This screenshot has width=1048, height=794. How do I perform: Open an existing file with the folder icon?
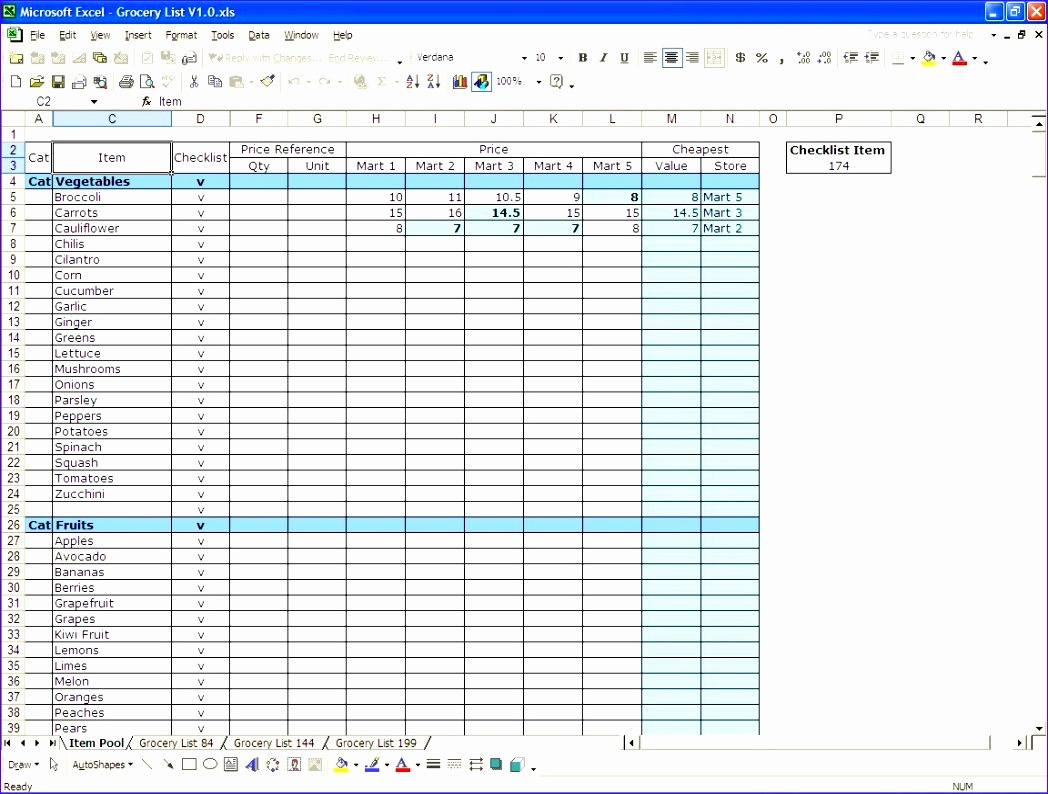pyautogui.click(x=37, y=82)
